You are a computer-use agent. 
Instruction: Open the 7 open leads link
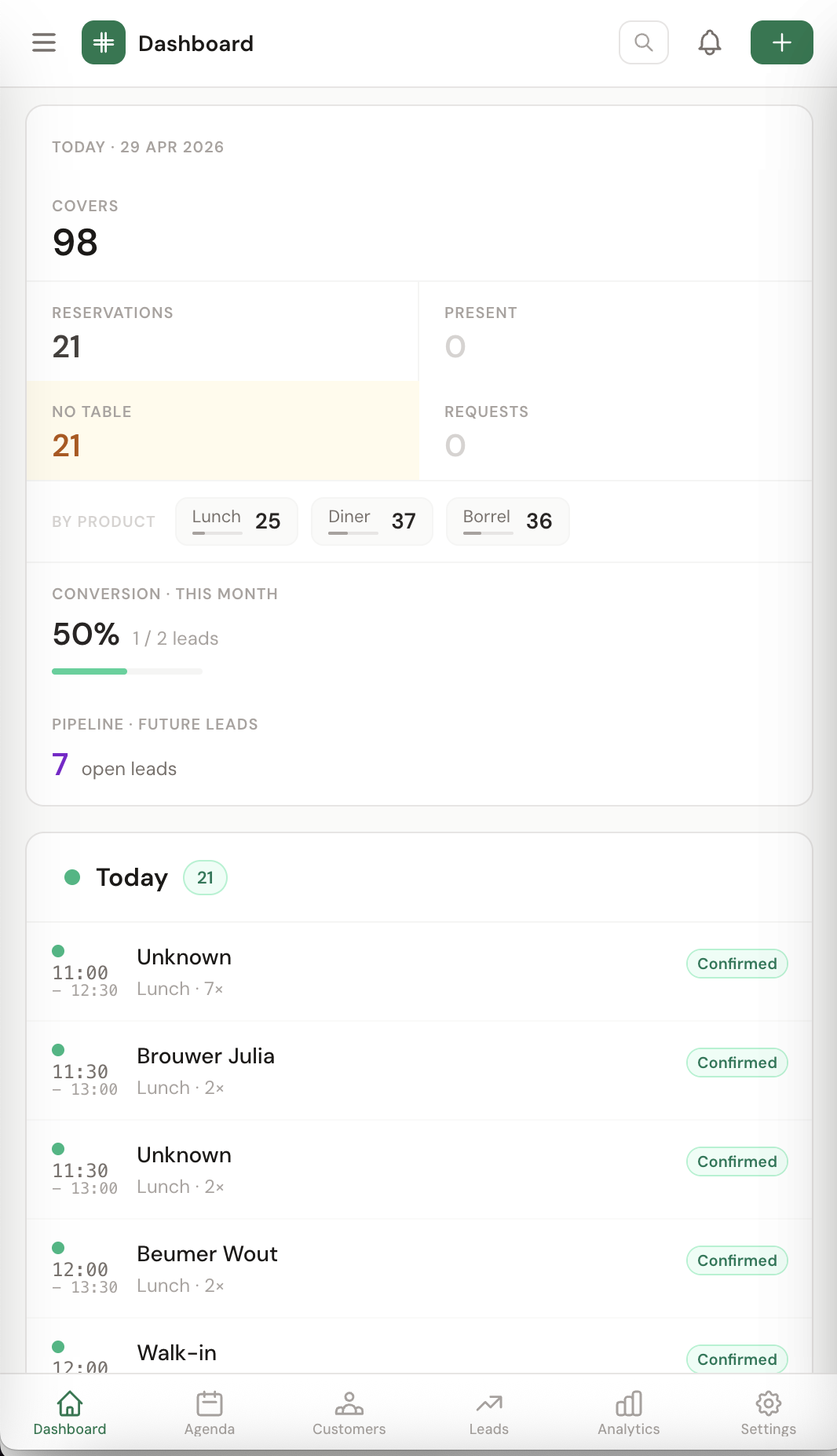click(115, 766)
